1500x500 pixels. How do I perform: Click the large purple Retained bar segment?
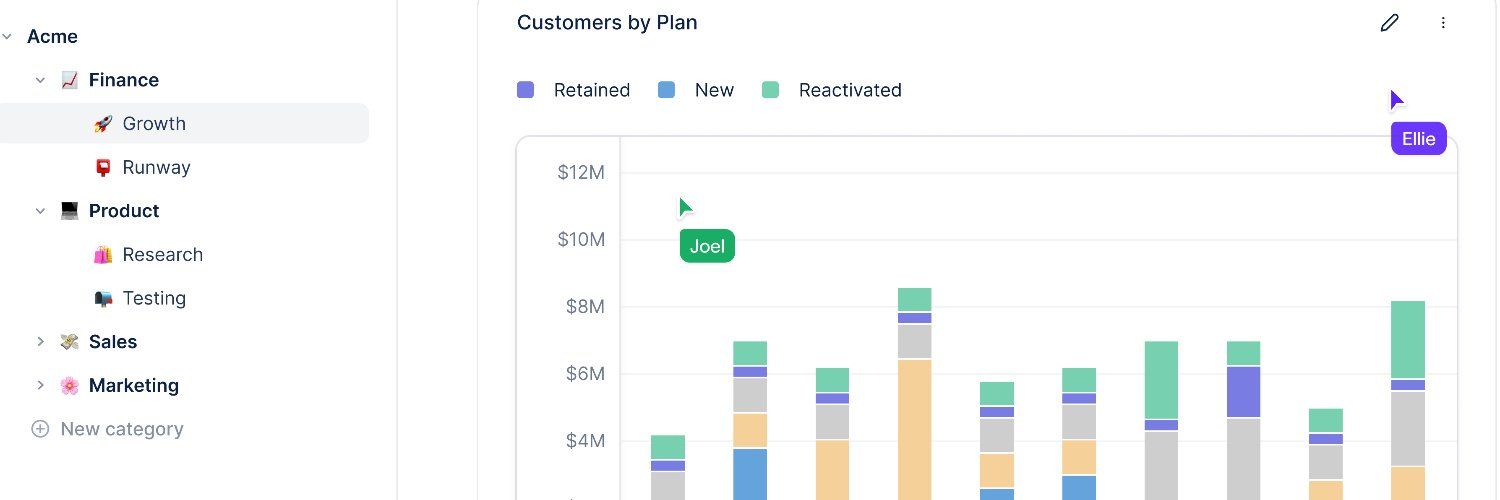coord(1243,392)
